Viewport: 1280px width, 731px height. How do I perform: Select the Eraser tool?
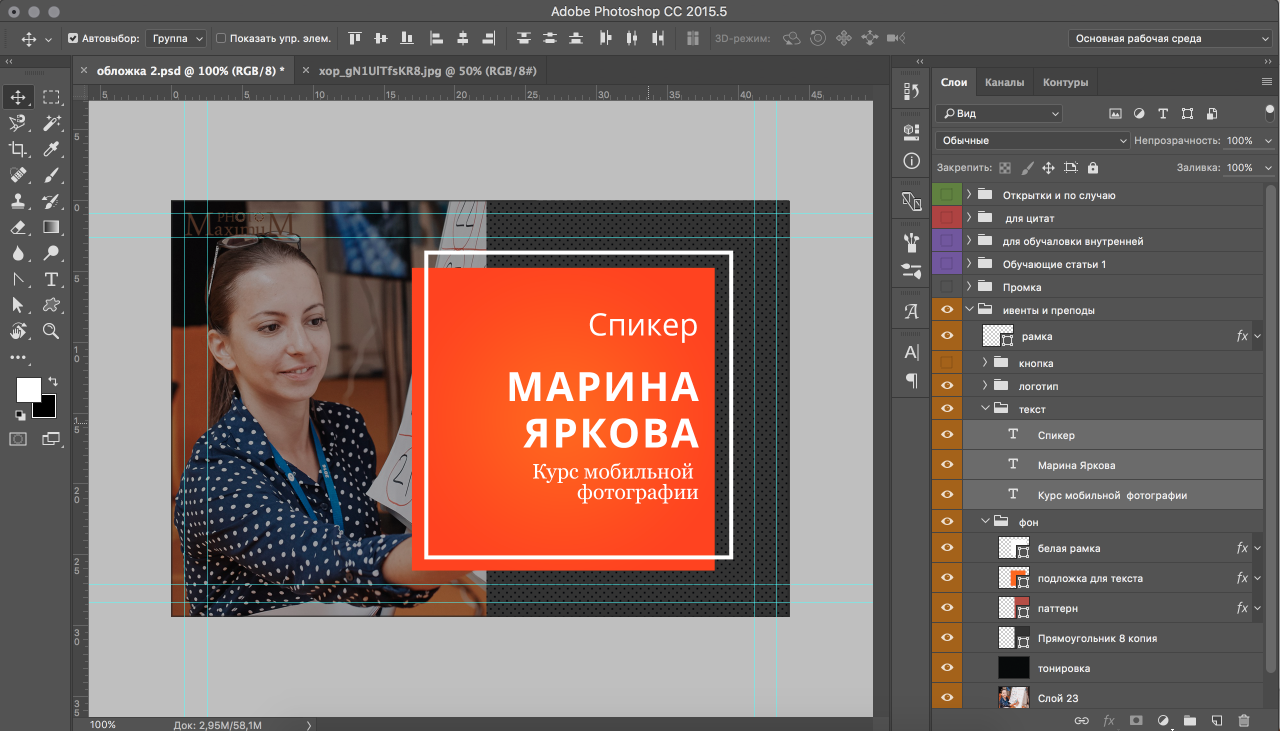tap(18, 227)
